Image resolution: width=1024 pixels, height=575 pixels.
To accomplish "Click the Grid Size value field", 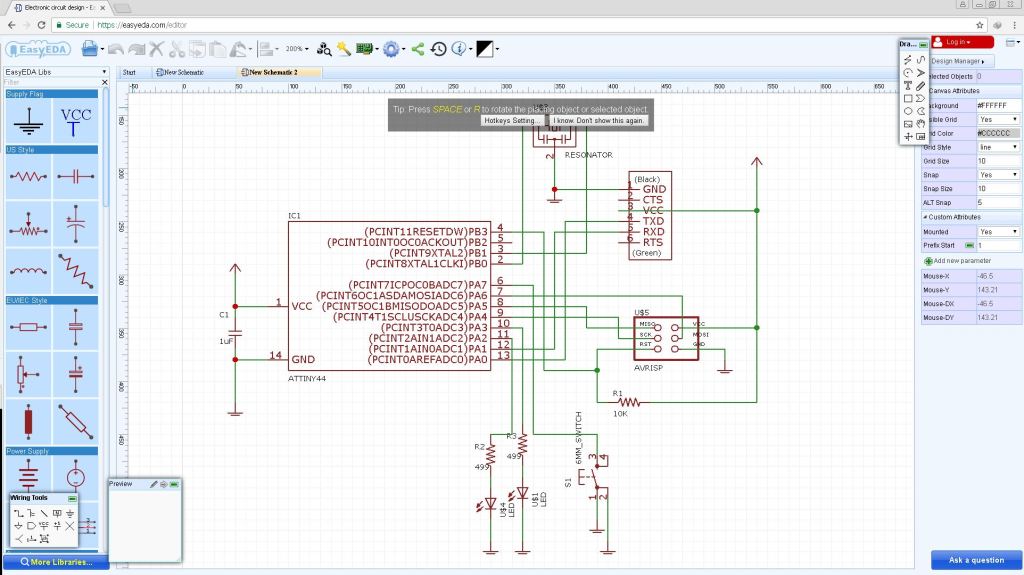I will pyautogui.click(x=999, y=161).
